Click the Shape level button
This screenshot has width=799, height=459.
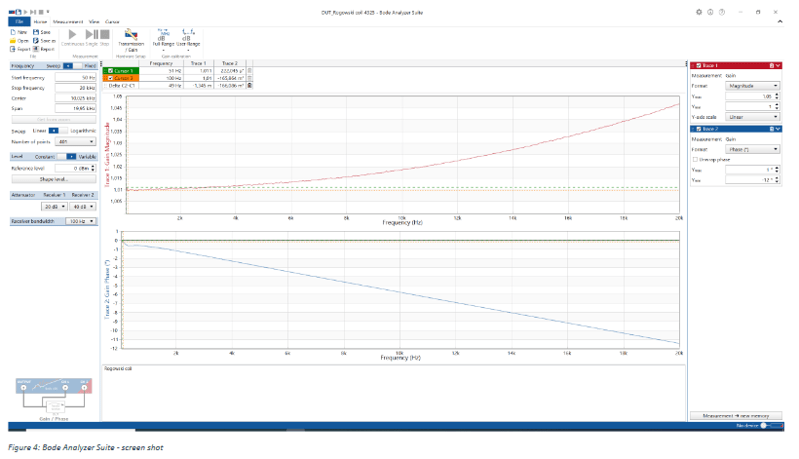(52, 180)
